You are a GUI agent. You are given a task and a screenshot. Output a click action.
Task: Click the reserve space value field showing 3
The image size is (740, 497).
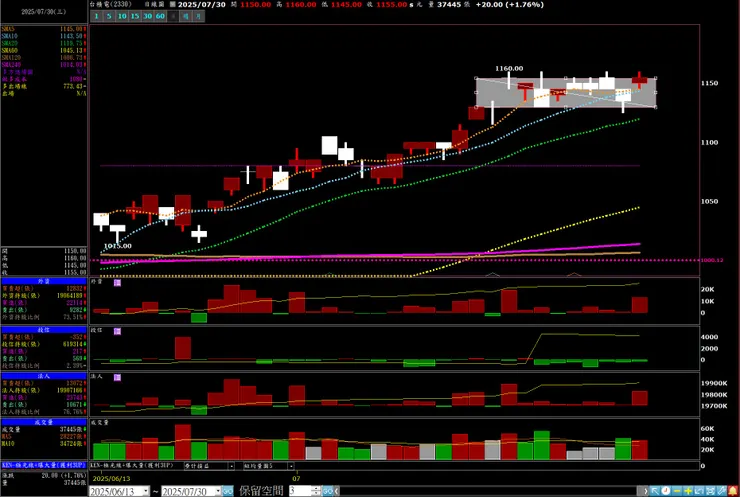click(300, 491)
